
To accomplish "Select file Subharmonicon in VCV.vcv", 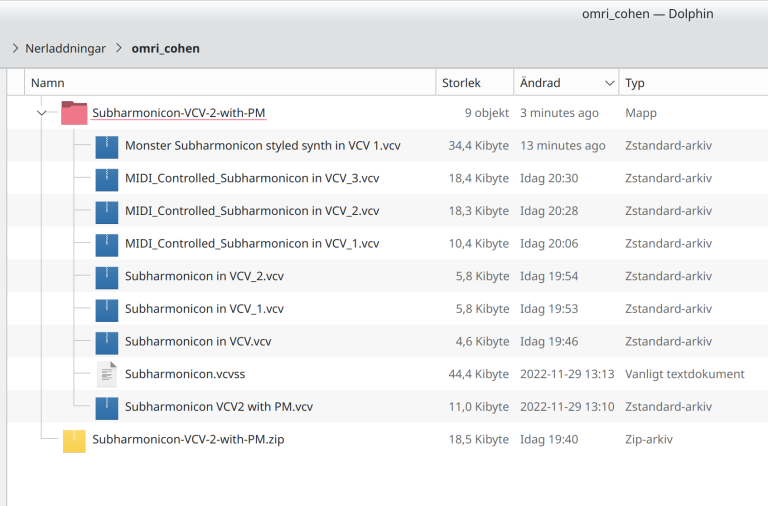I will tap(198, 341).
